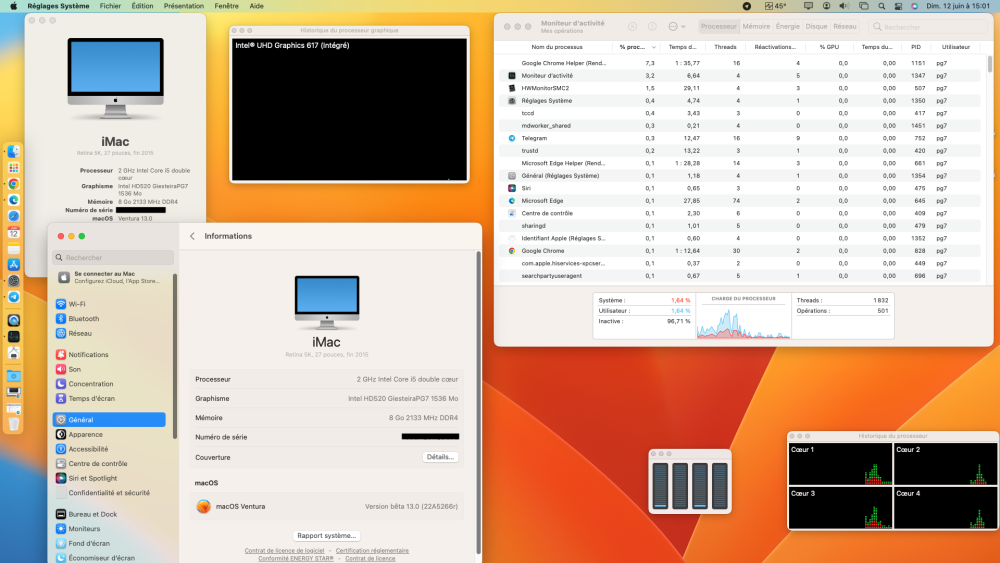Click the Notifications icon in settings sidebar

click(61, 355)
